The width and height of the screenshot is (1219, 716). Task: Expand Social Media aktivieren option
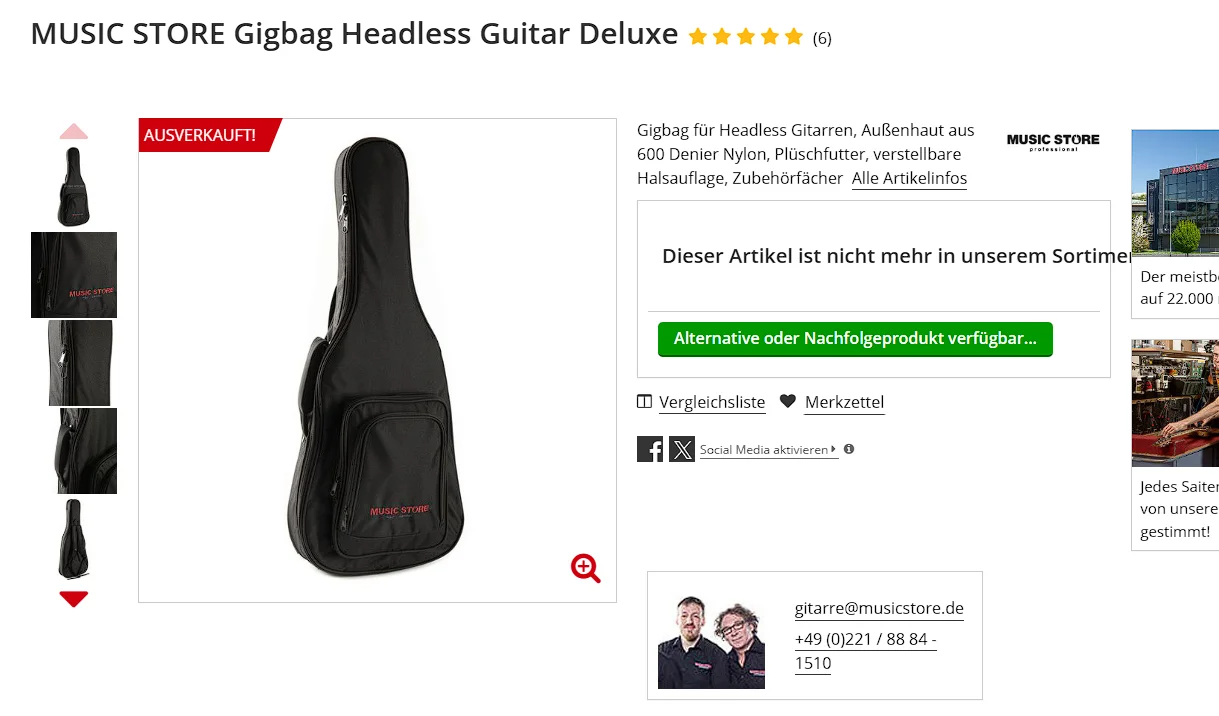(768, 450)
